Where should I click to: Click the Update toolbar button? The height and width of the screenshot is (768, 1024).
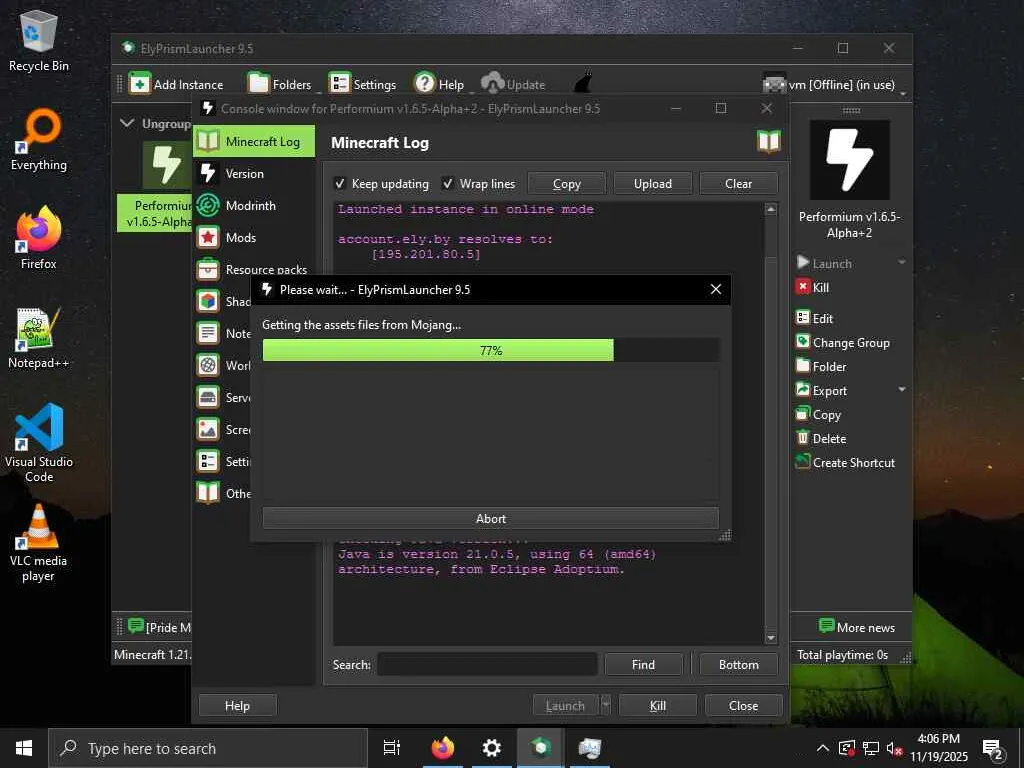(x=513, y=84)
